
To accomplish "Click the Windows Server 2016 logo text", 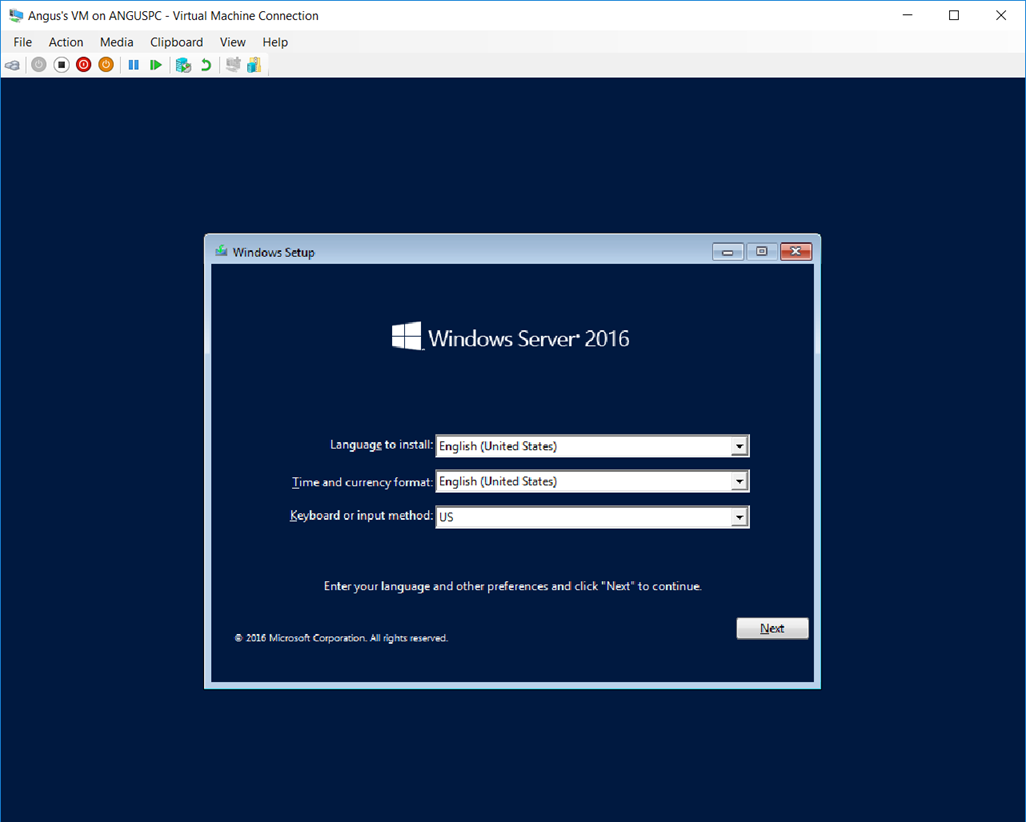I will pos(529,338).
